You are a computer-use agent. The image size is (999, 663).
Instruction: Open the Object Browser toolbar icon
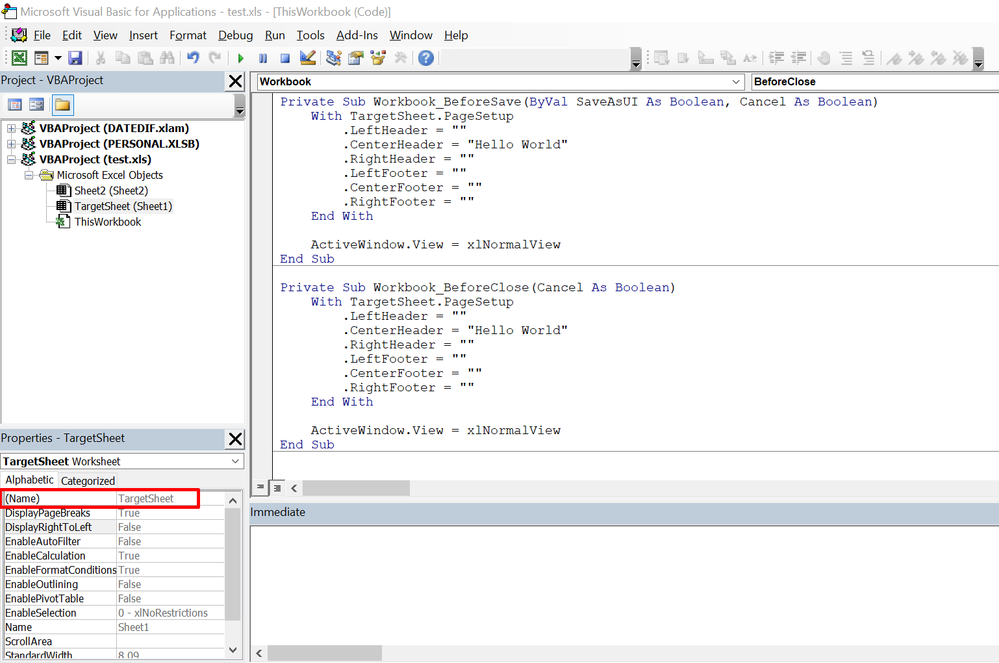(x=378, y=58)
